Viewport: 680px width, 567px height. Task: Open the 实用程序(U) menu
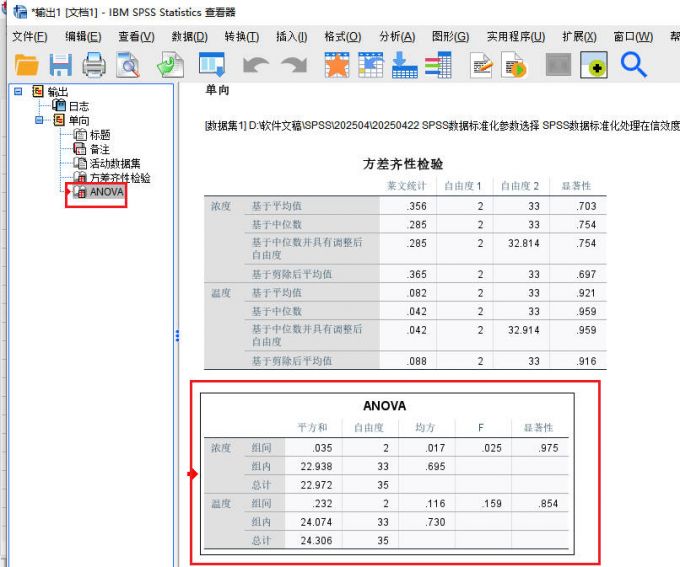pos(516,37)
